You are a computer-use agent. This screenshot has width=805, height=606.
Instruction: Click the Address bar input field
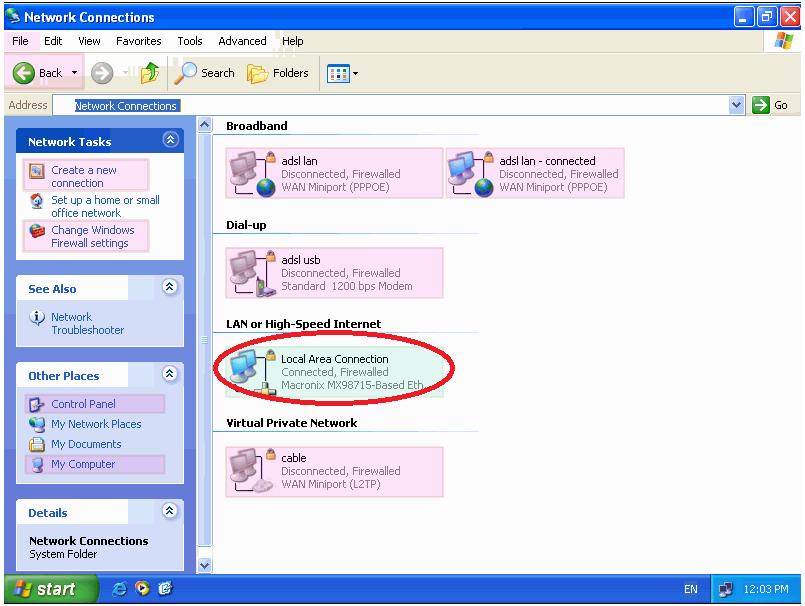(400, 105)
